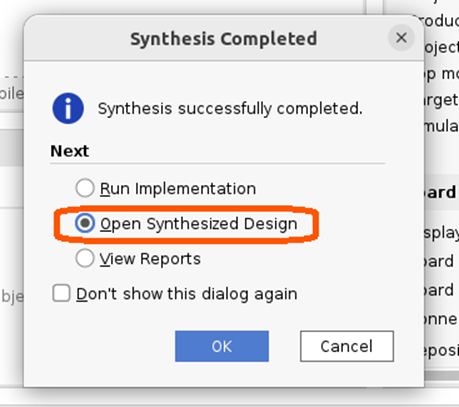Confirm with the OK button
459x407 pixels.
(222, 346)
